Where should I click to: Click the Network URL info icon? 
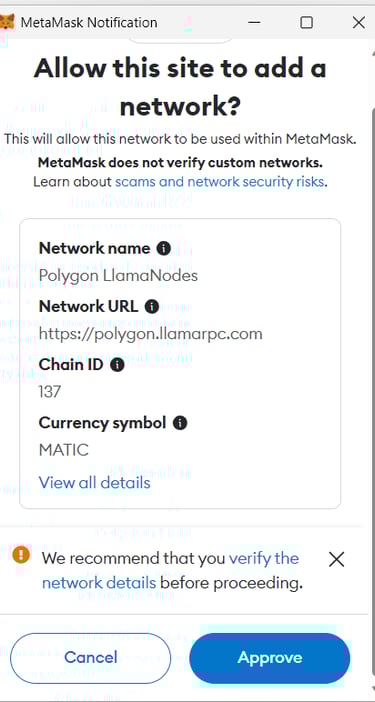click(152, 307)
